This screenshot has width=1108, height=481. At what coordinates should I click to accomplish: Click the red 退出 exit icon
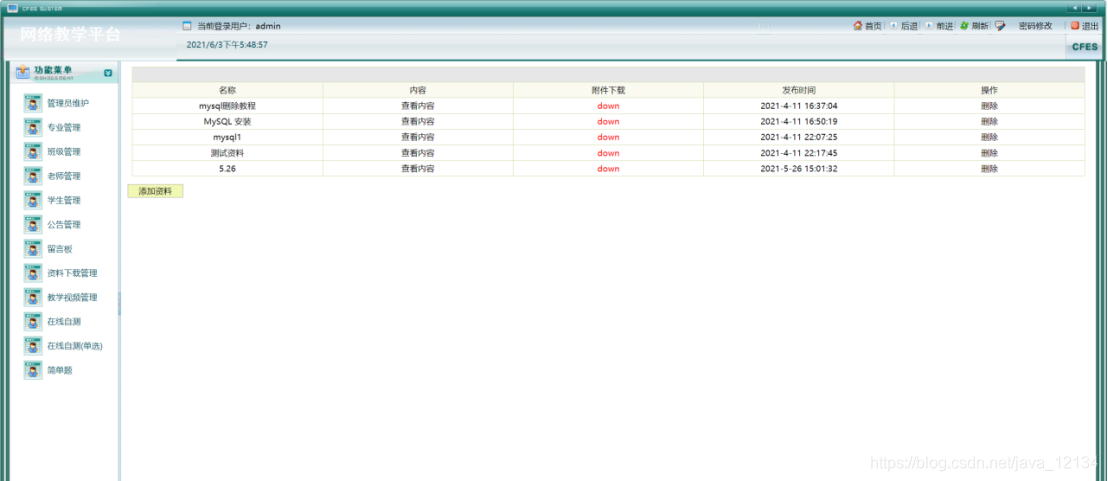coord(1075,25)
